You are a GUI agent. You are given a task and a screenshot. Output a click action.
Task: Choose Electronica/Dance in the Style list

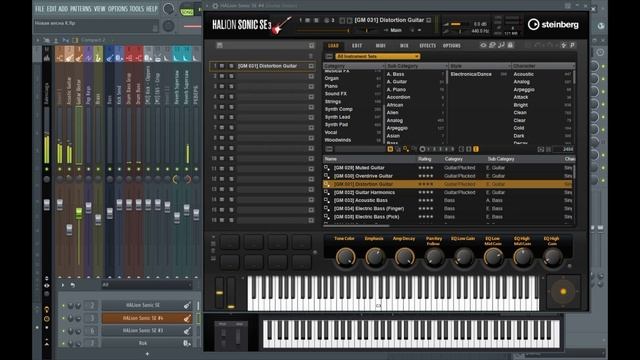coord(471,74)
